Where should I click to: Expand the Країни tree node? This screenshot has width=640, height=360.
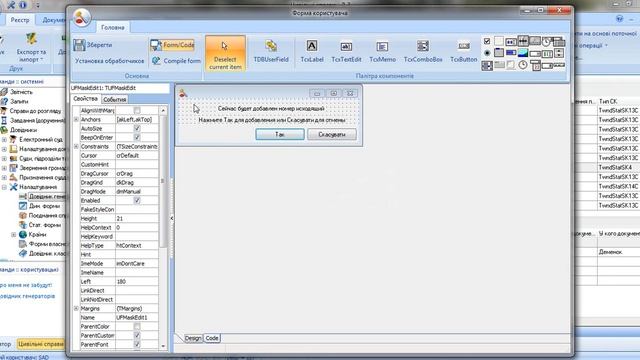(x=14, y=235)
